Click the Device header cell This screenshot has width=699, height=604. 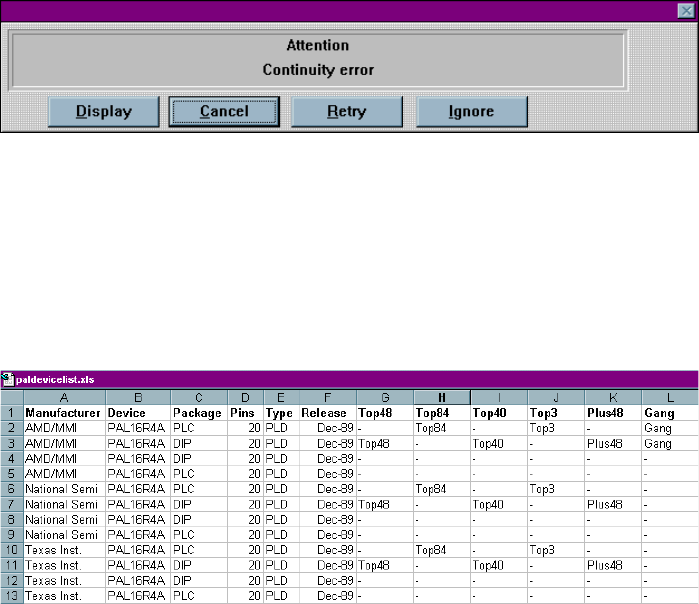138,413
